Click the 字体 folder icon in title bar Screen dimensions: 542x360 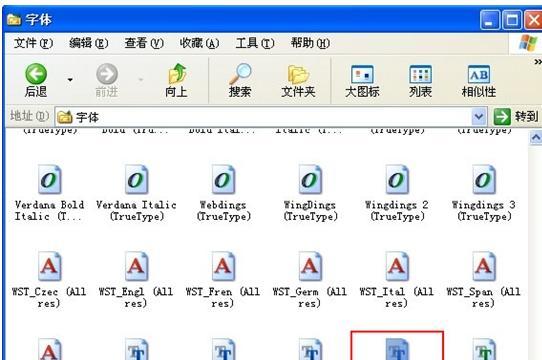(x=14, y=20)
